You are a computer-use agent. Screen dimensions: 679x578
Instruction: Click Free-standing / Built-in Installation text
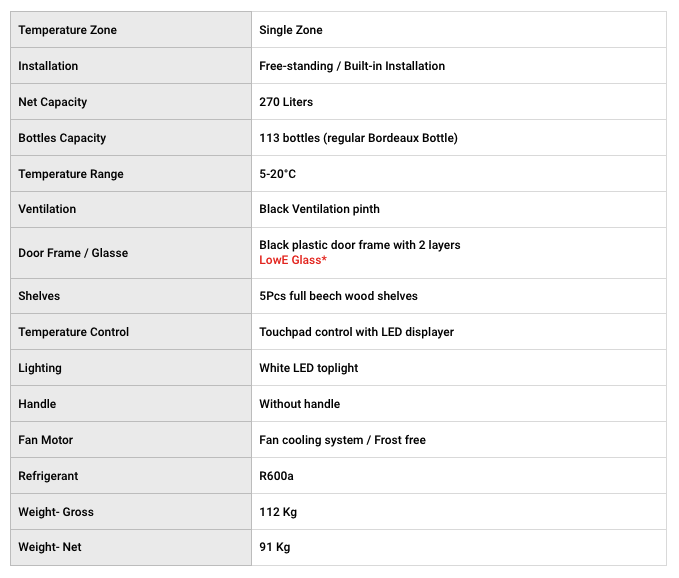[351, 66]
